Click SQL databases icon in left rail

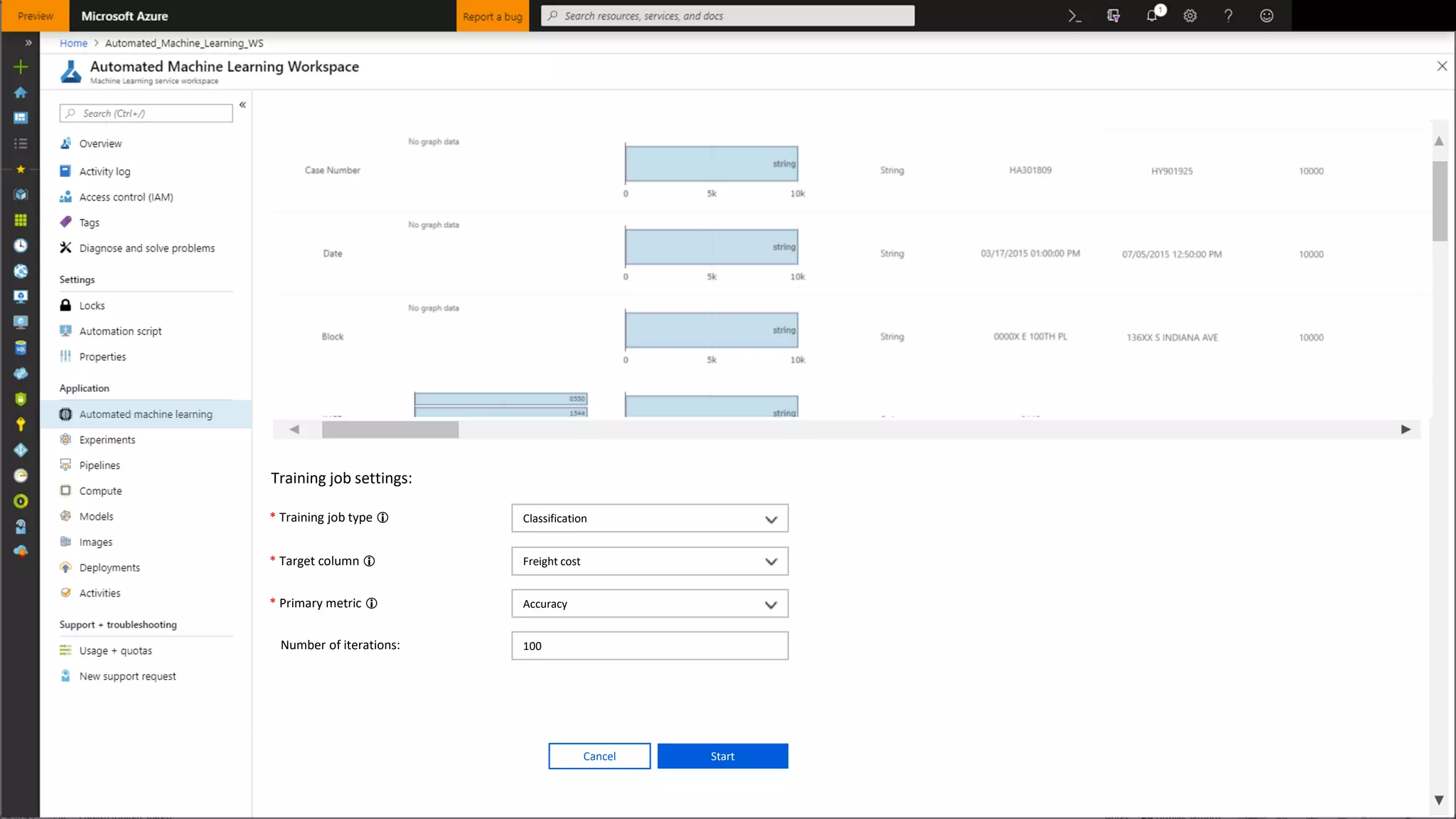pos(21,348)
